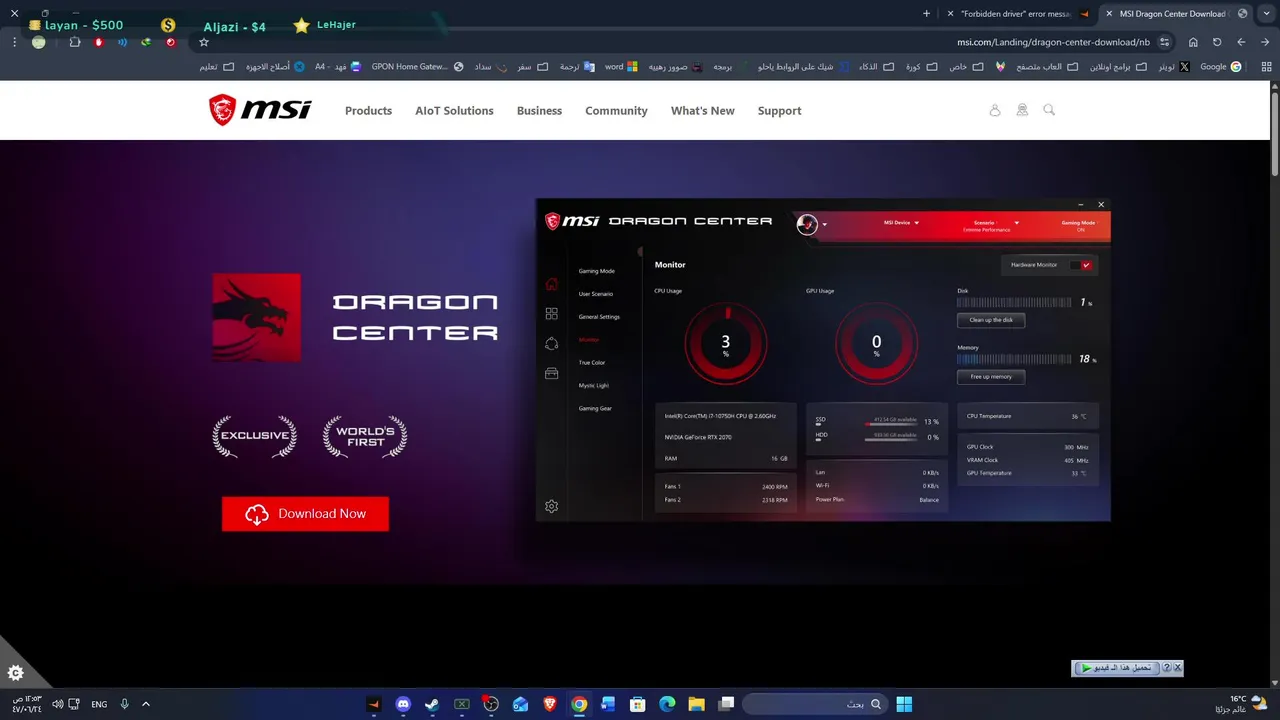This screenshot has width=1280, height=720.
Task: Click the gear icon in Dragon Center preview
Action: (x=551, y=506)
